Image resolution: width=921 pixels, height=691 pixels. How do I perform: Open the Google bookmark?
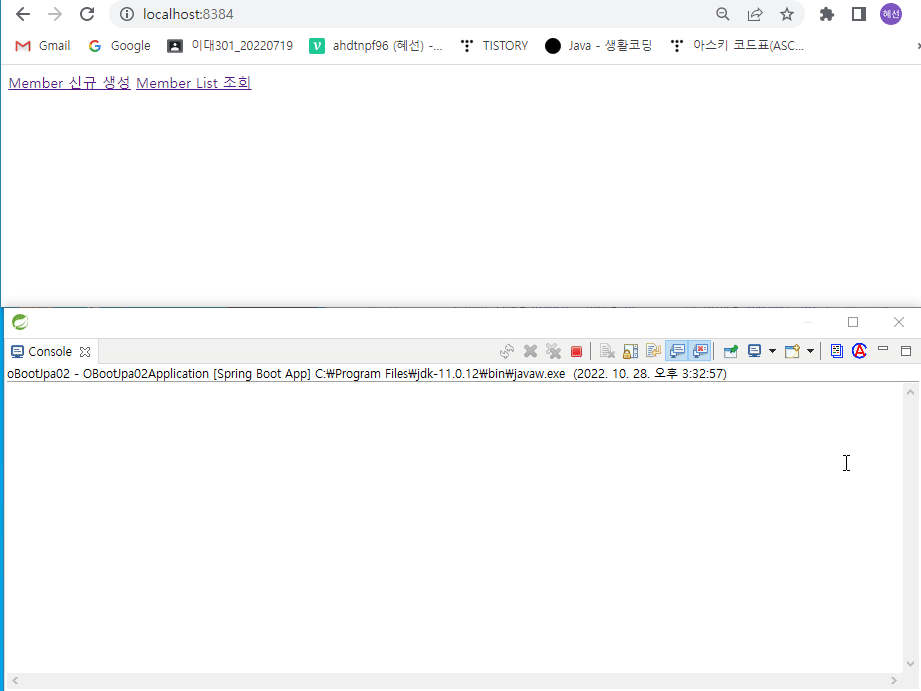click(119, 46)
